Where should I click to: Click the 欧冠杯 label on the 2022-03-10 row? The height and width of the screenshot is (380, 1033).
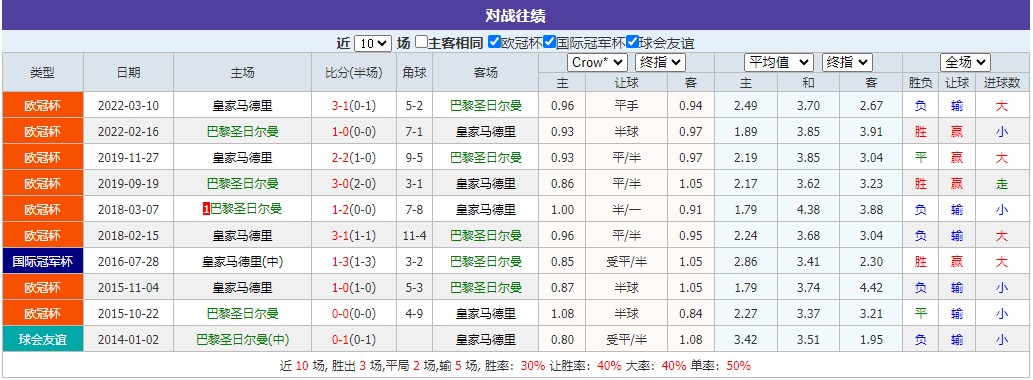click(43, 105)
